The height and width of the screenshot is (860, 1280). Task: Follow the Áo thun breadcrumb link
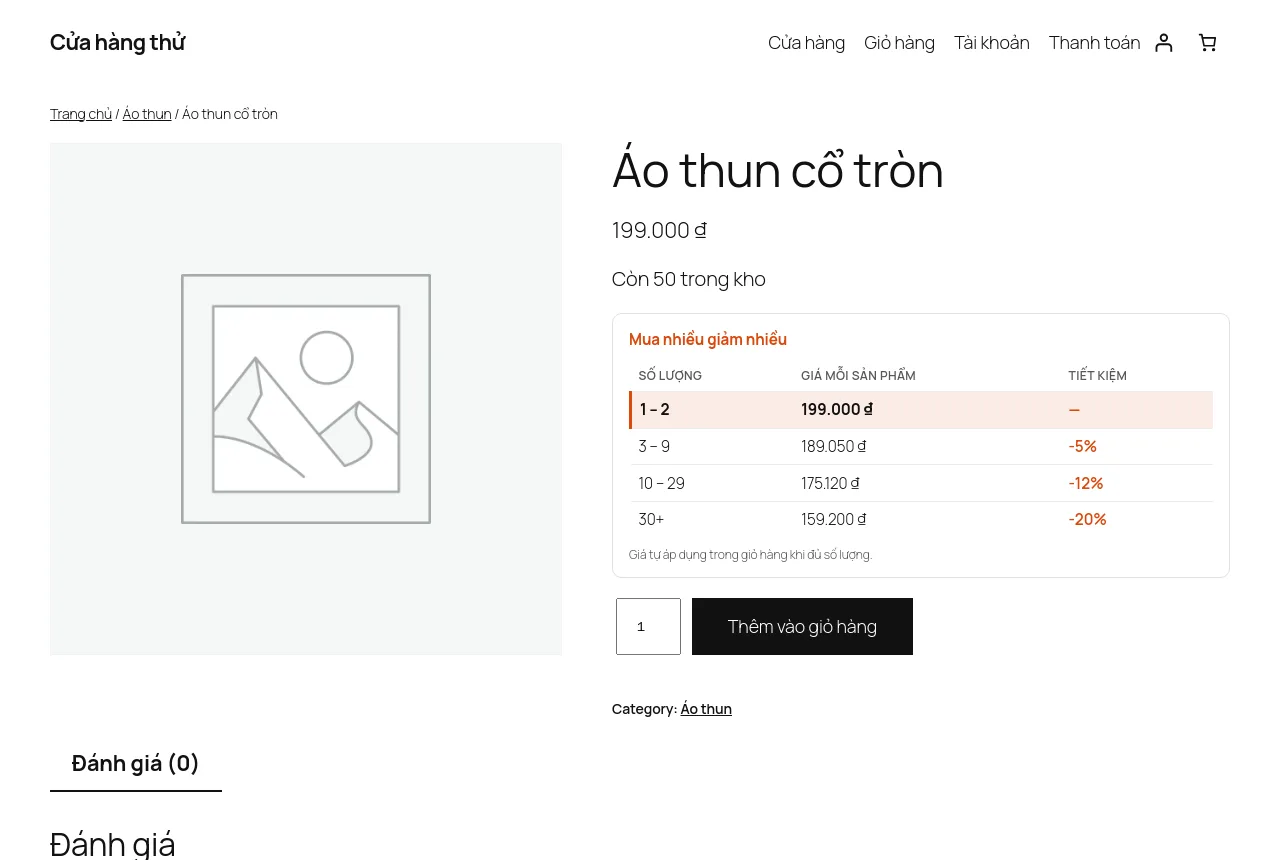[x=147, y=114]
